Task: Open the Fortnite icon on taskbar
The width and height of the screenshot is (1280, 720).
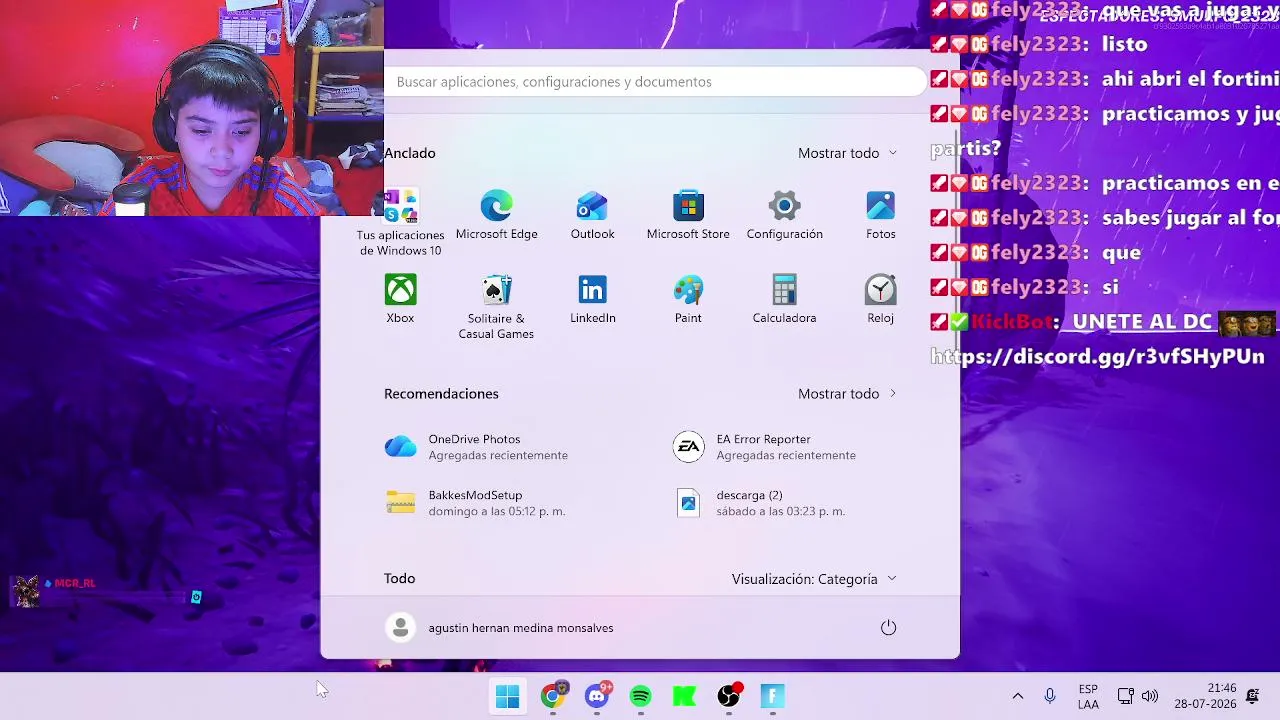Action: click(772, 696)
